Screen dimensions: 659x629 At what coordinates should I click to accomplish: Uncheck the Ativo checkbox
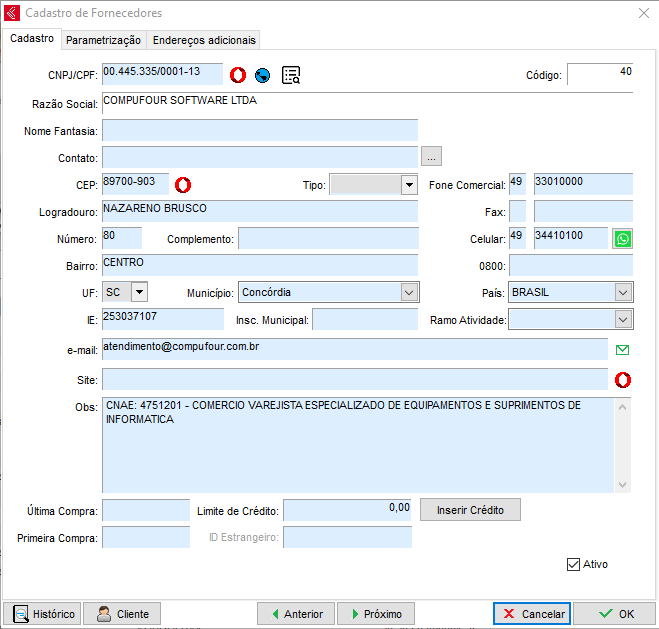(573, 564)
